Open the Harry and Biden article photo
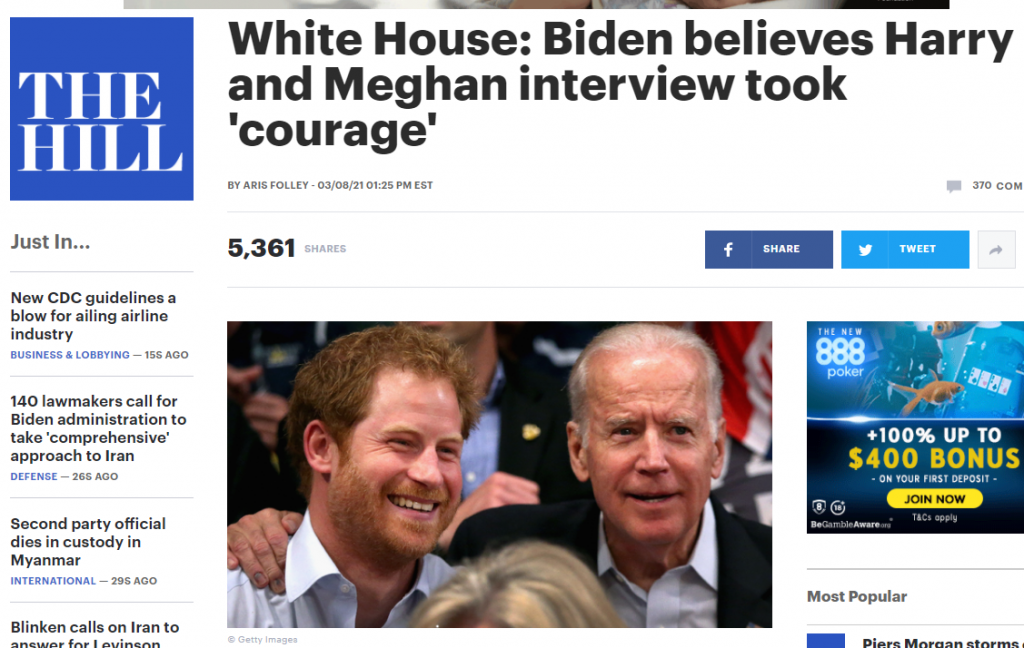Screen dimensions: 1024x648 click(500, 474)
